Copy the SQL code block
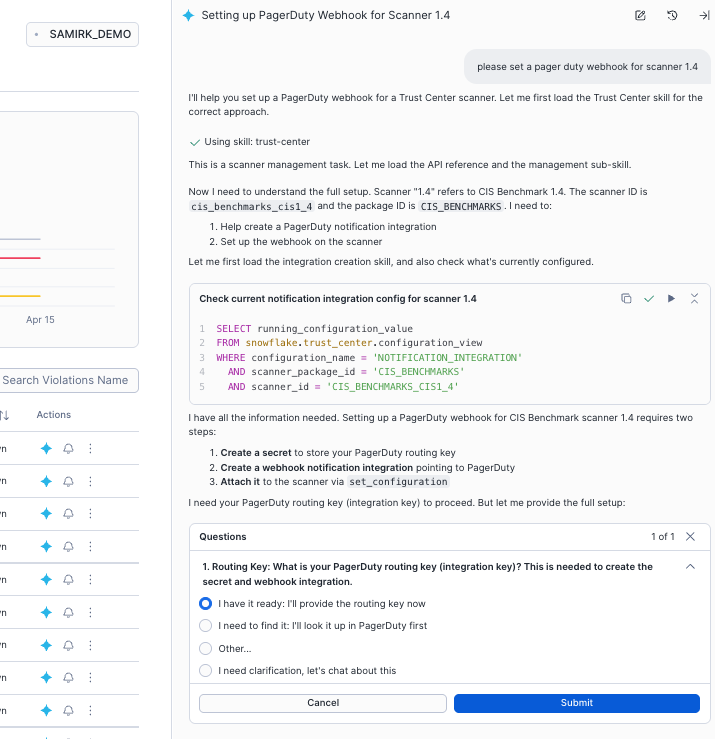Image resolution: width=715 pixels, height=739 pixels. click(626, 298)
